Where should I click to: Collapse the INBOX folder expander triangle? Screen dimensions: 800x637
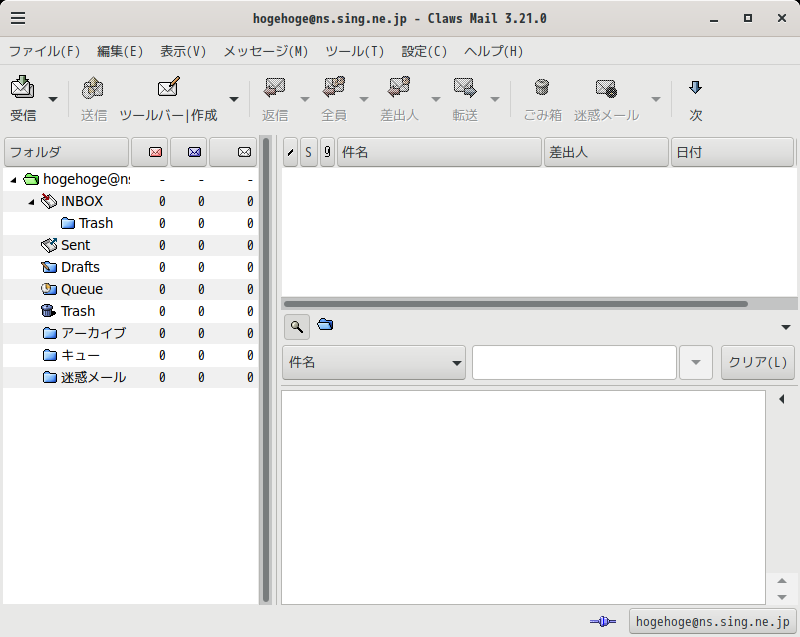(x=32, y=202)
